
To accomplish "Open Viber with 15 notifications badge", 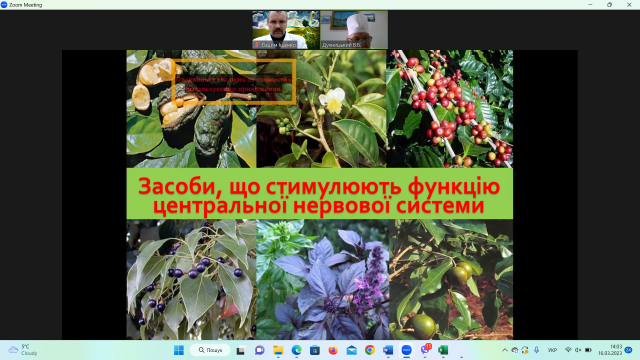I will click(x=425, y=350).
